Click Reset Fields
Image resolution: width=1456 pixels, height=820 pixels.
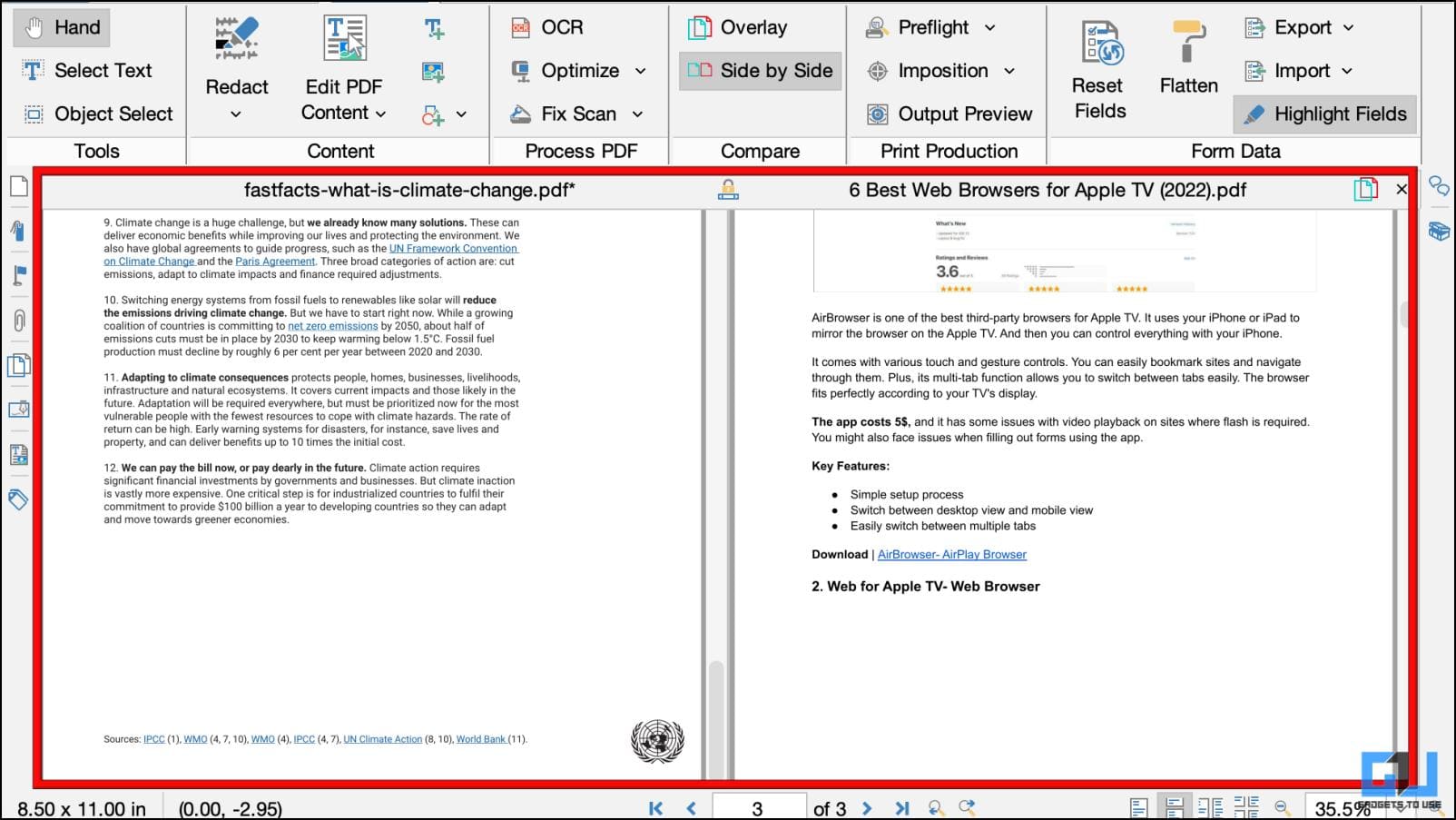1099,71
